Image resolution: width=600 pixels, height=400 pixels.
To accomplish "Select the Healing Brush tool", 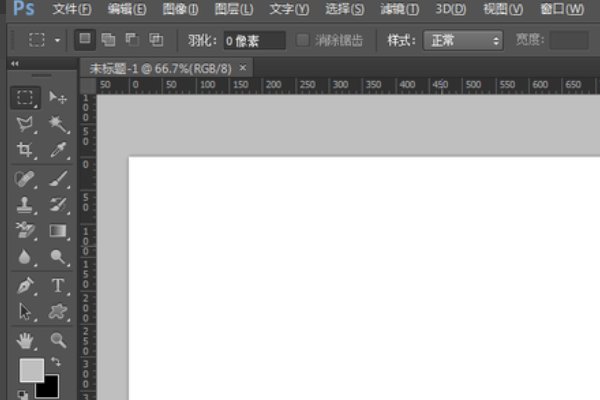I will (x=25, y=179).
